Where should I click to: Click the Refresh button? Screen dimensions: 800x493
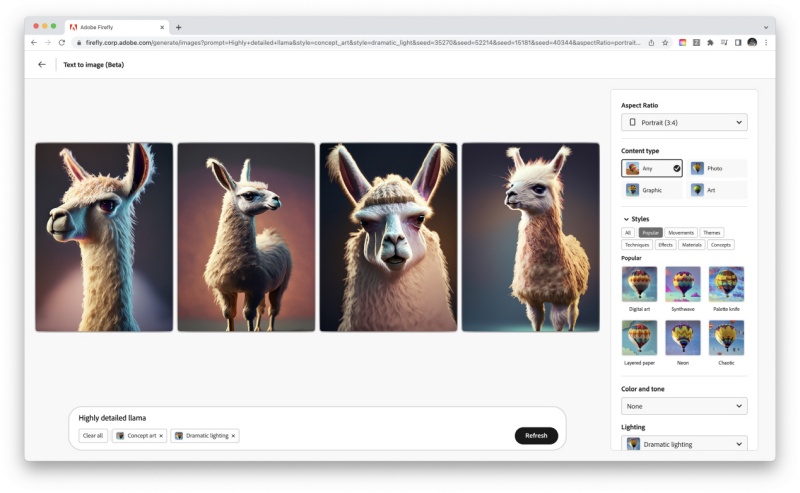pyautogui.click(x=536, y=436)
